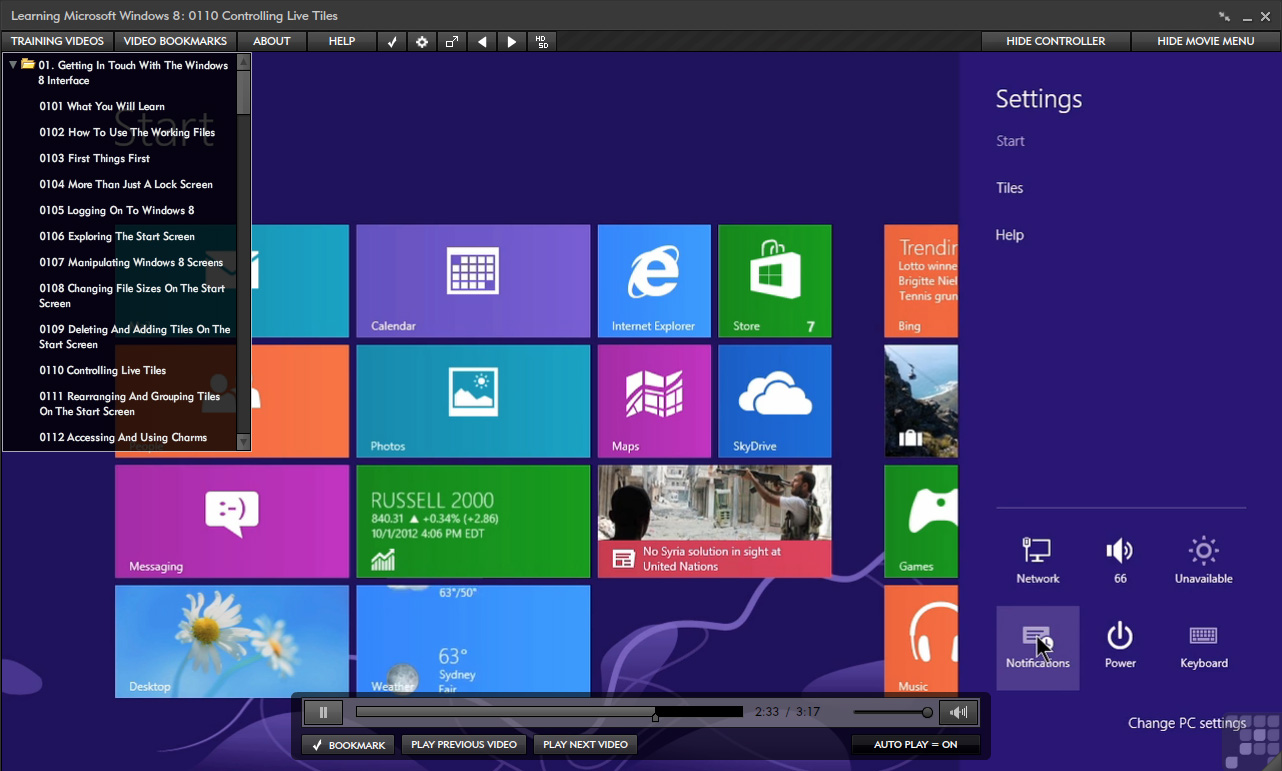Click video list scrollbar up arrow
1282x771 pixels.
tap(243, 61)
